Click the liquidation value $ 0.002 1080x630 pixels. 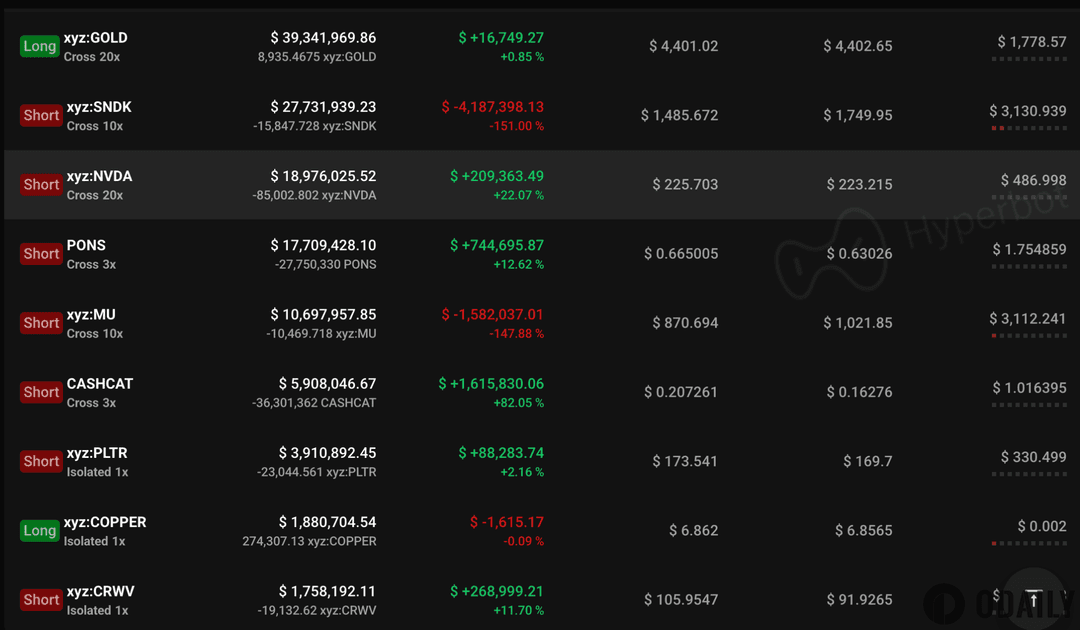pos(1041,527)
